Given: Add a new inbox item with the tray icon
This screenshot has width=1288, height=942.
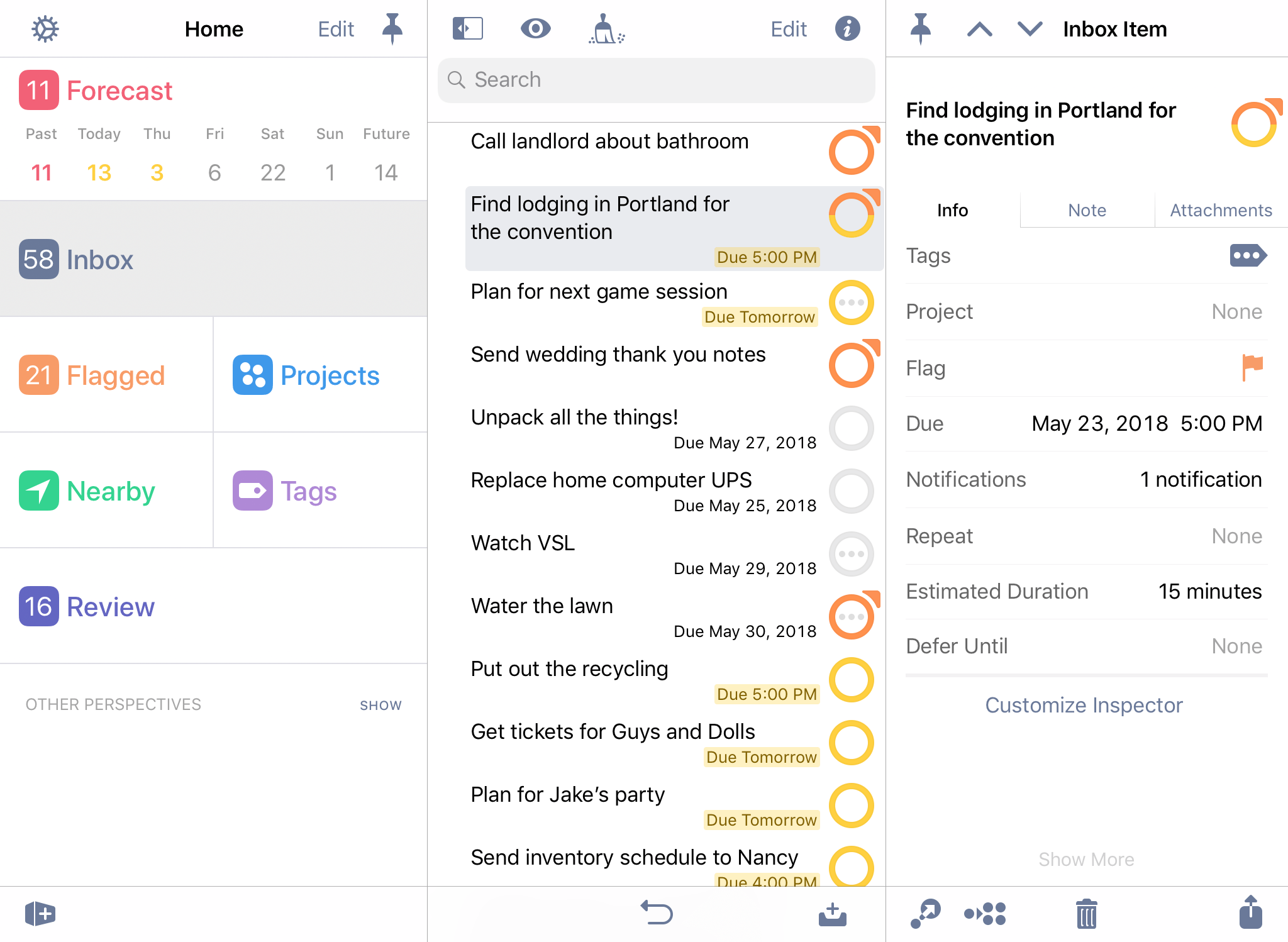Looking at the screenshot, I should tap(833, 914).
